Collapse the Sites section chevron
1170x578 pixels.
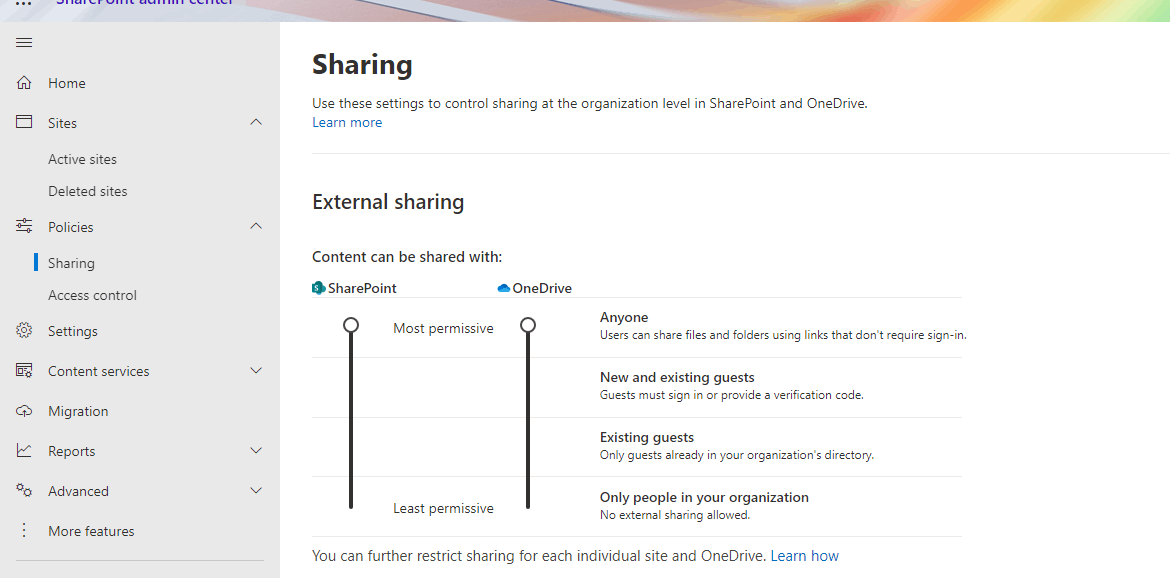click(x=256, y=121)
